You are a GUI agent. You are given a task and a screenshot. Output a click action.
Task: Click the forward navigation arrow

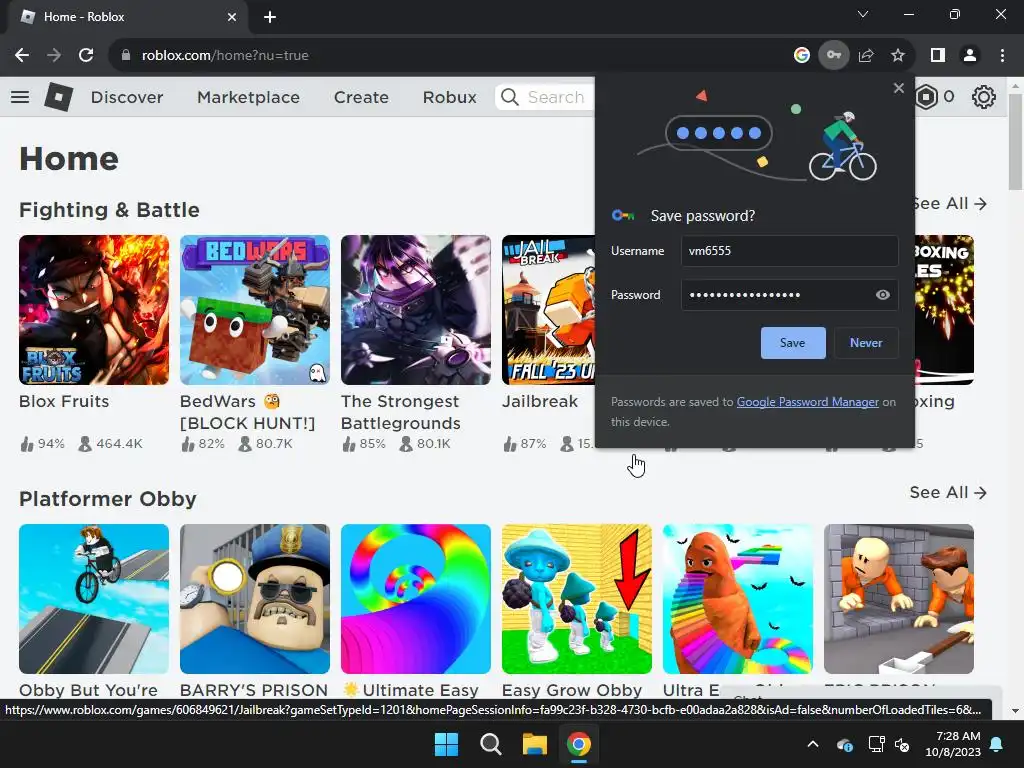coord(54,56)
